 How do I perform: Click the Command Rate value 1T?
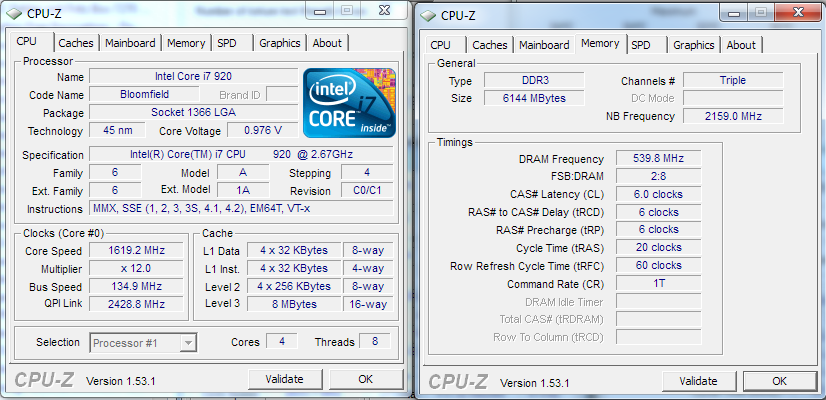pos(658,283)
